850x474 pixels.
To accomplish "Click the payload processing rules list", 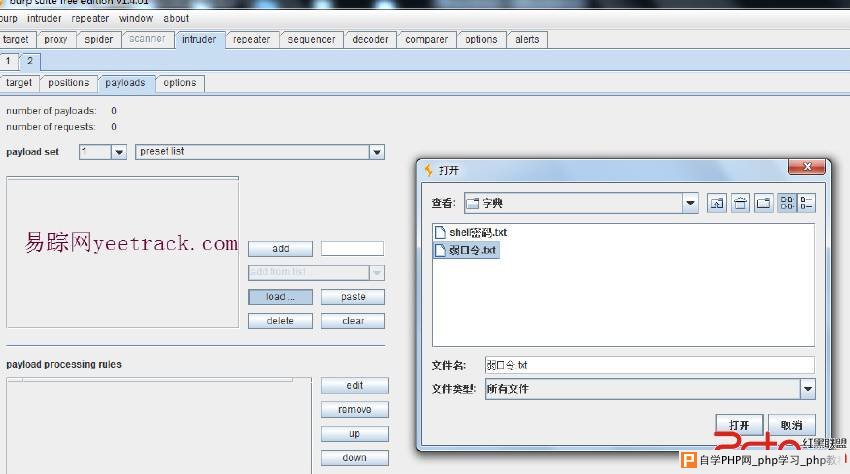I will pos(159,426).
